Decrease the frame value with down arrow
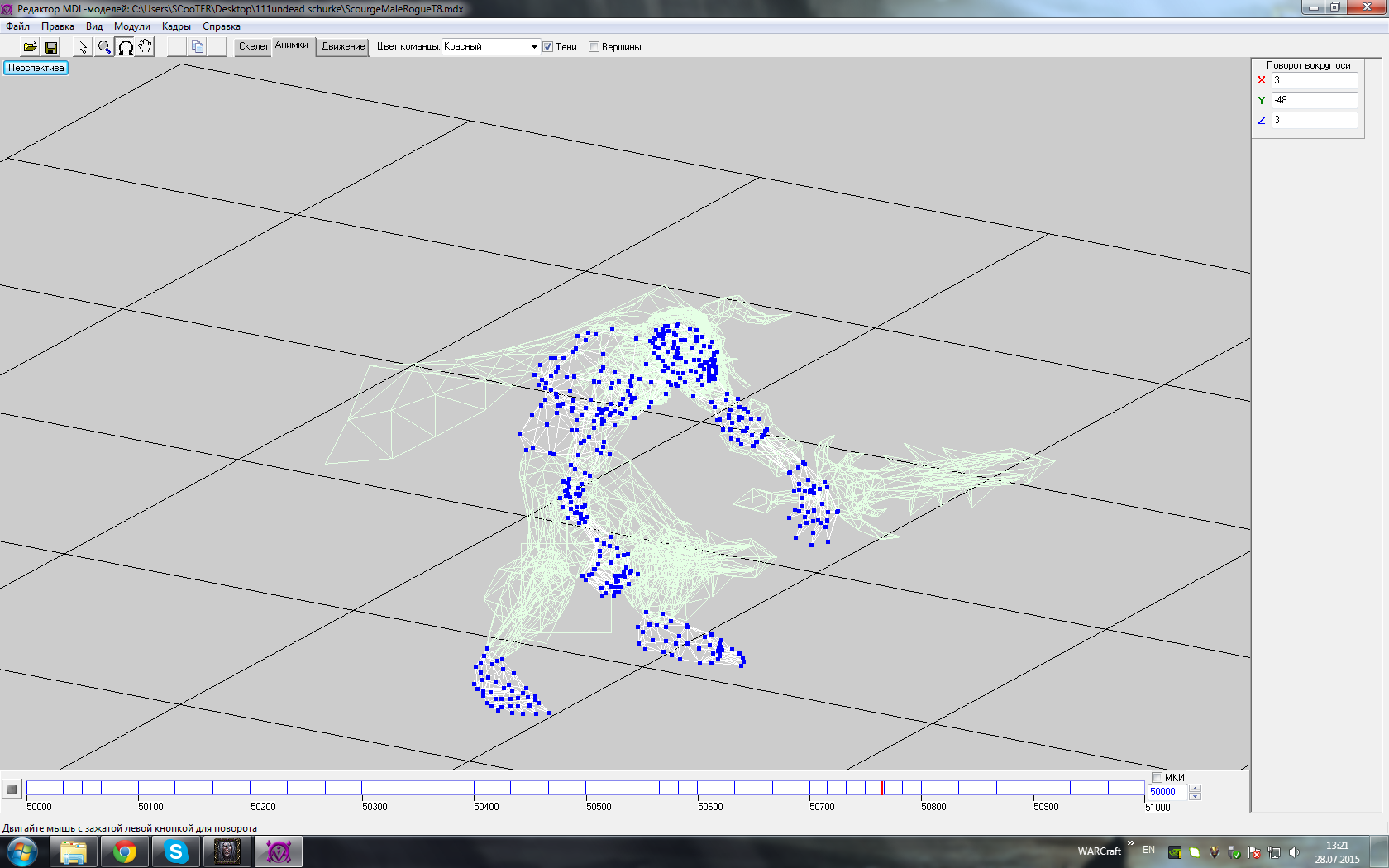 click(x=1195, y=796)
